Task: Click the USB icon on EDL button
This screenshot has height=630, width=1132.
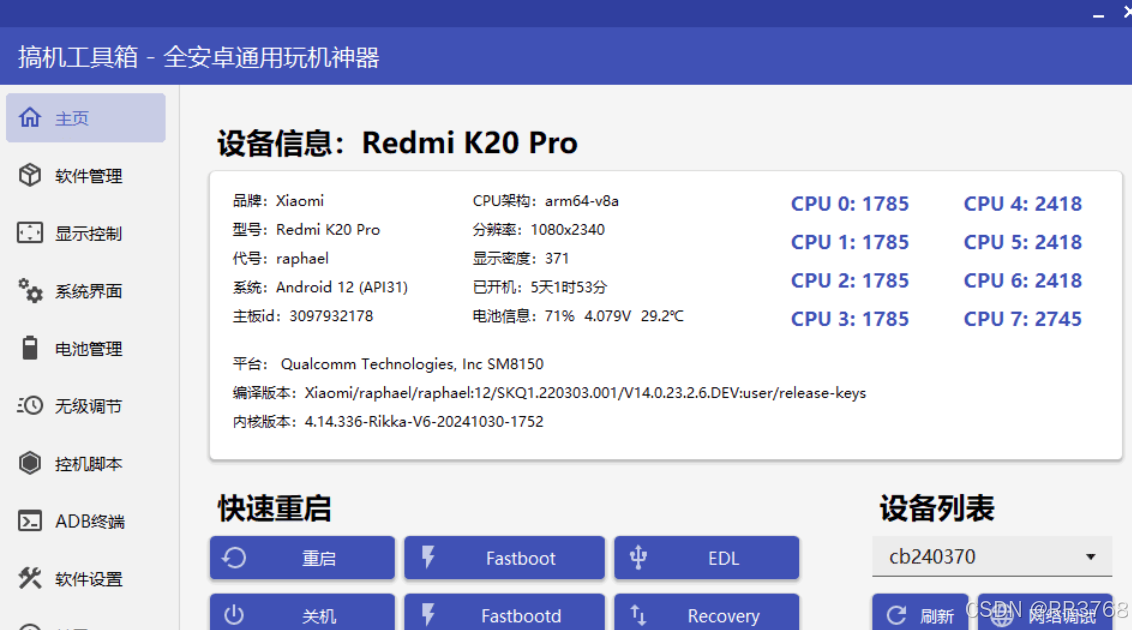Action: click(638, 557)
